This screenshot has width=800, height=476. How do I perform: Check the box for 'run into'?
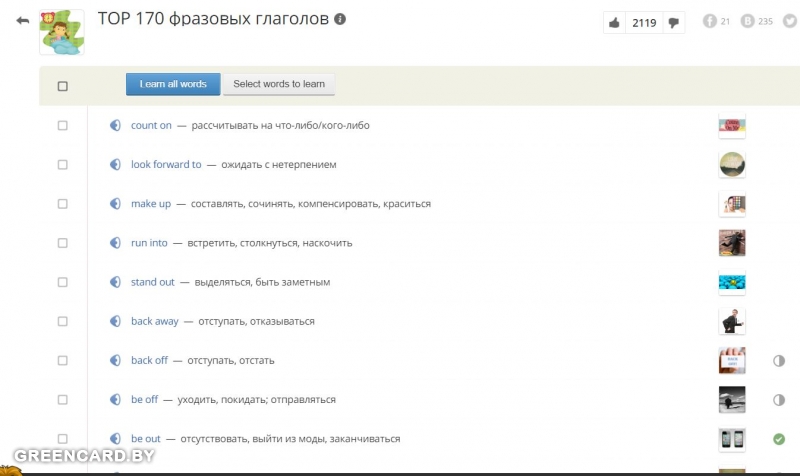point(62,243)
